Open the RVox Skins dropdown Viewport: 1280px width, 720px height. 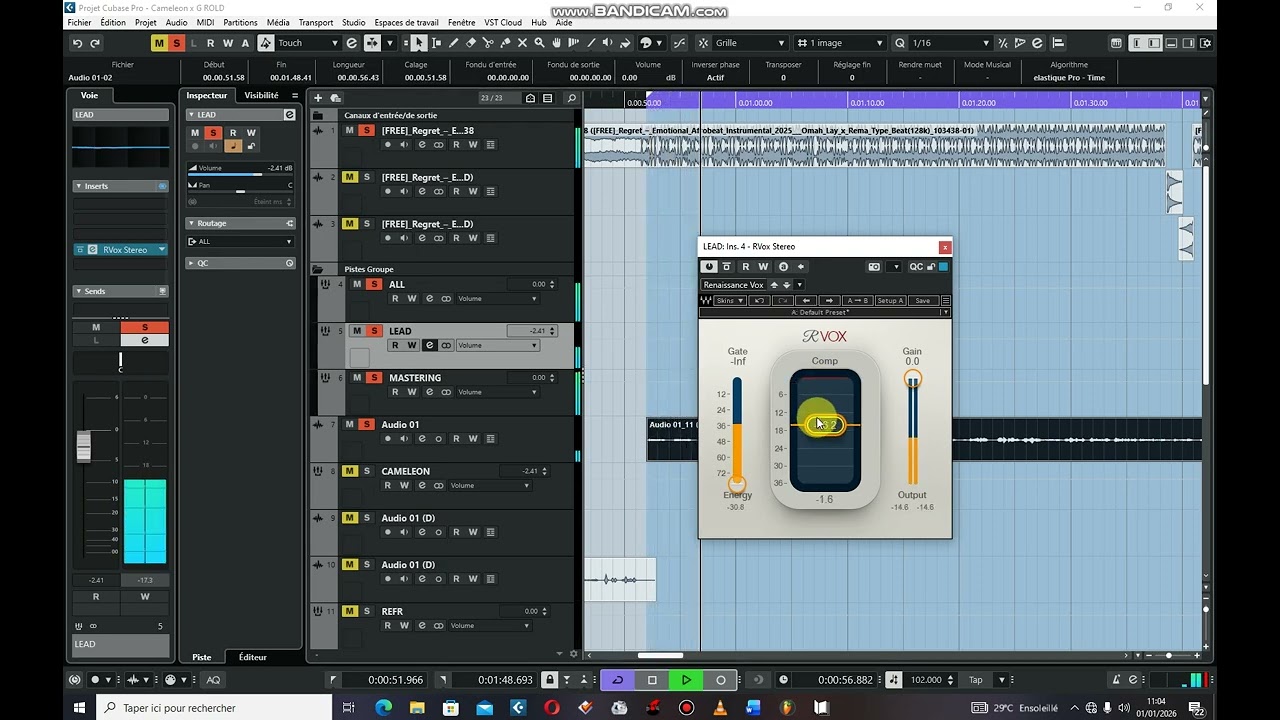pyautogui.click(x=730, y=300)
